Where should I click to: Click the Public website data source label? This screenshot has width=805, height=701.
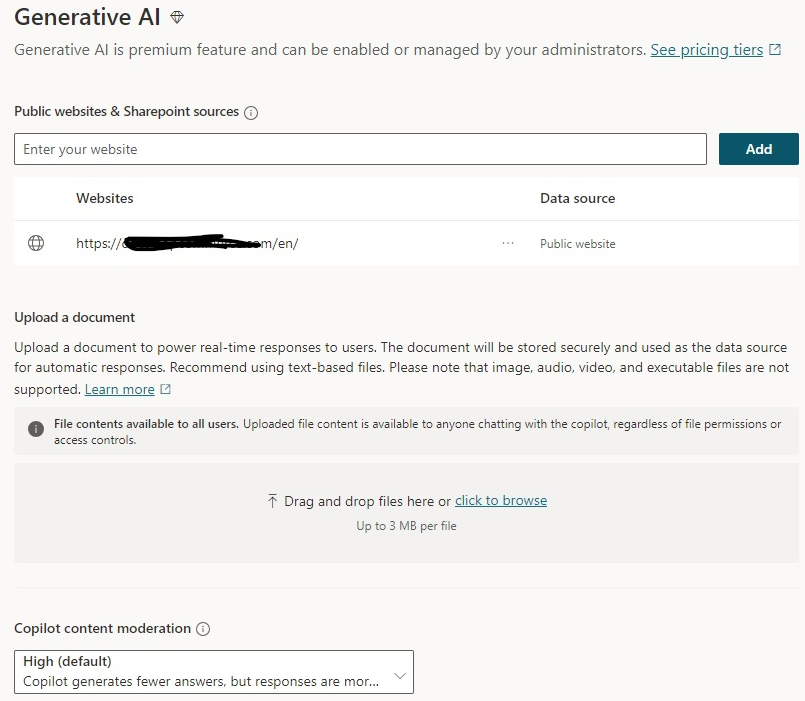coord(578,244)
